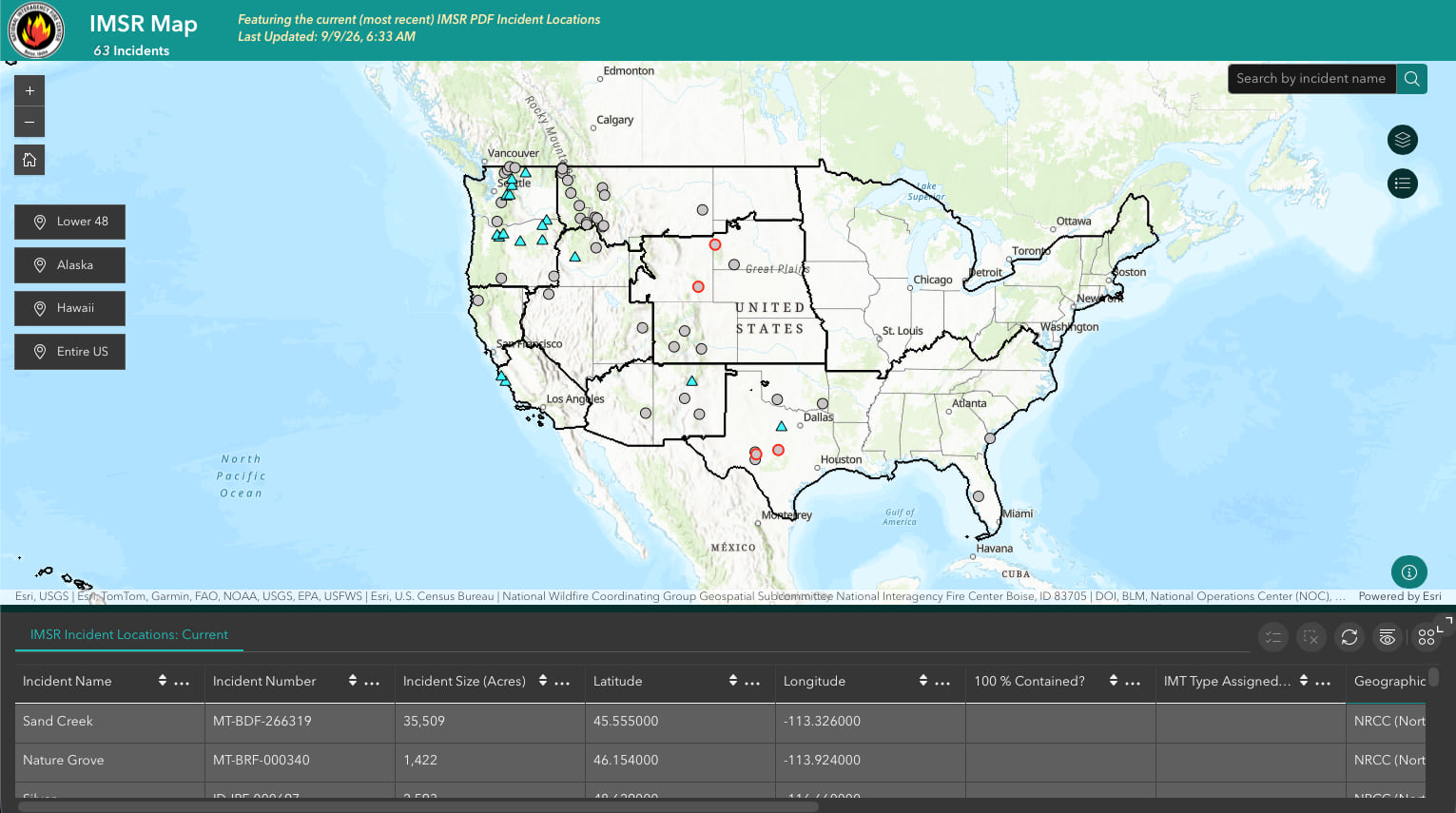
Task: Click the -113.924000 longitude cell
Action: click(871, 760)
